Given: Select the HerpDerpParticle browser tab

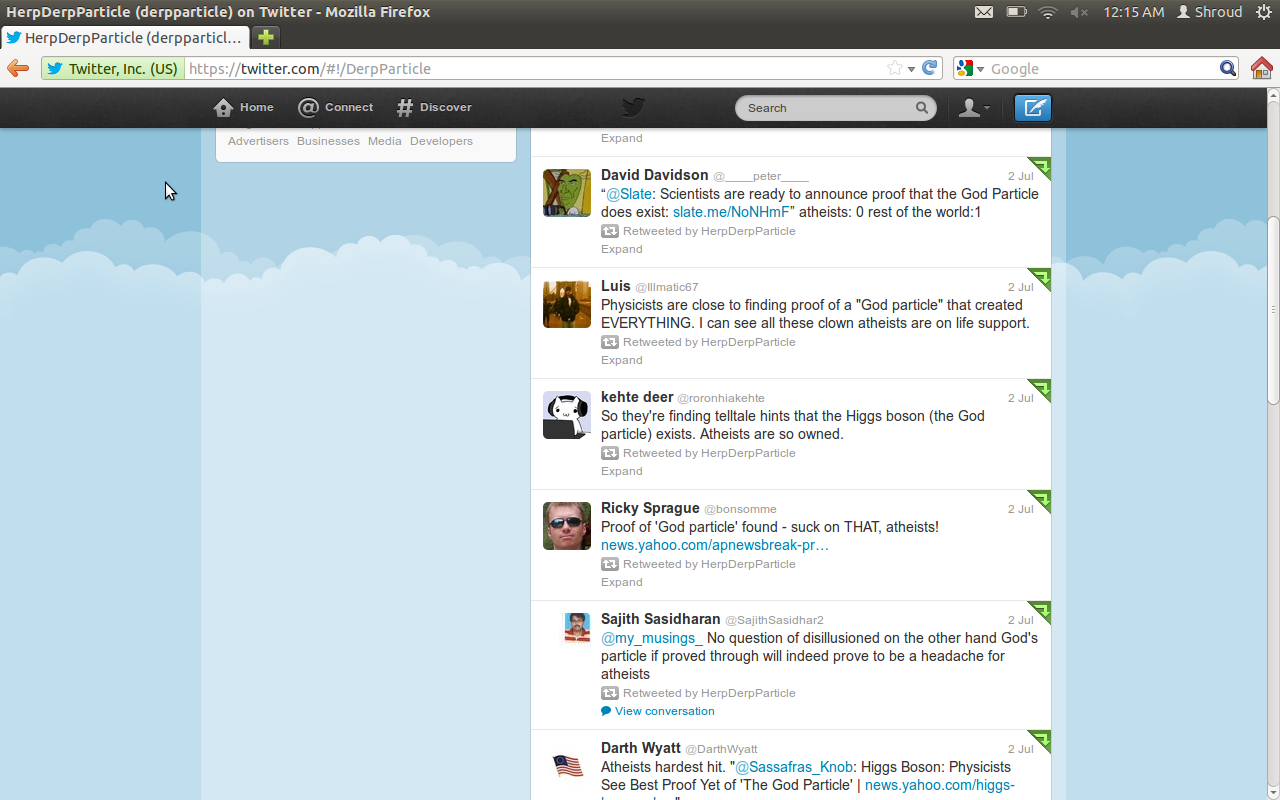Looking at the screenshot, I should click(x=125, y=37).
